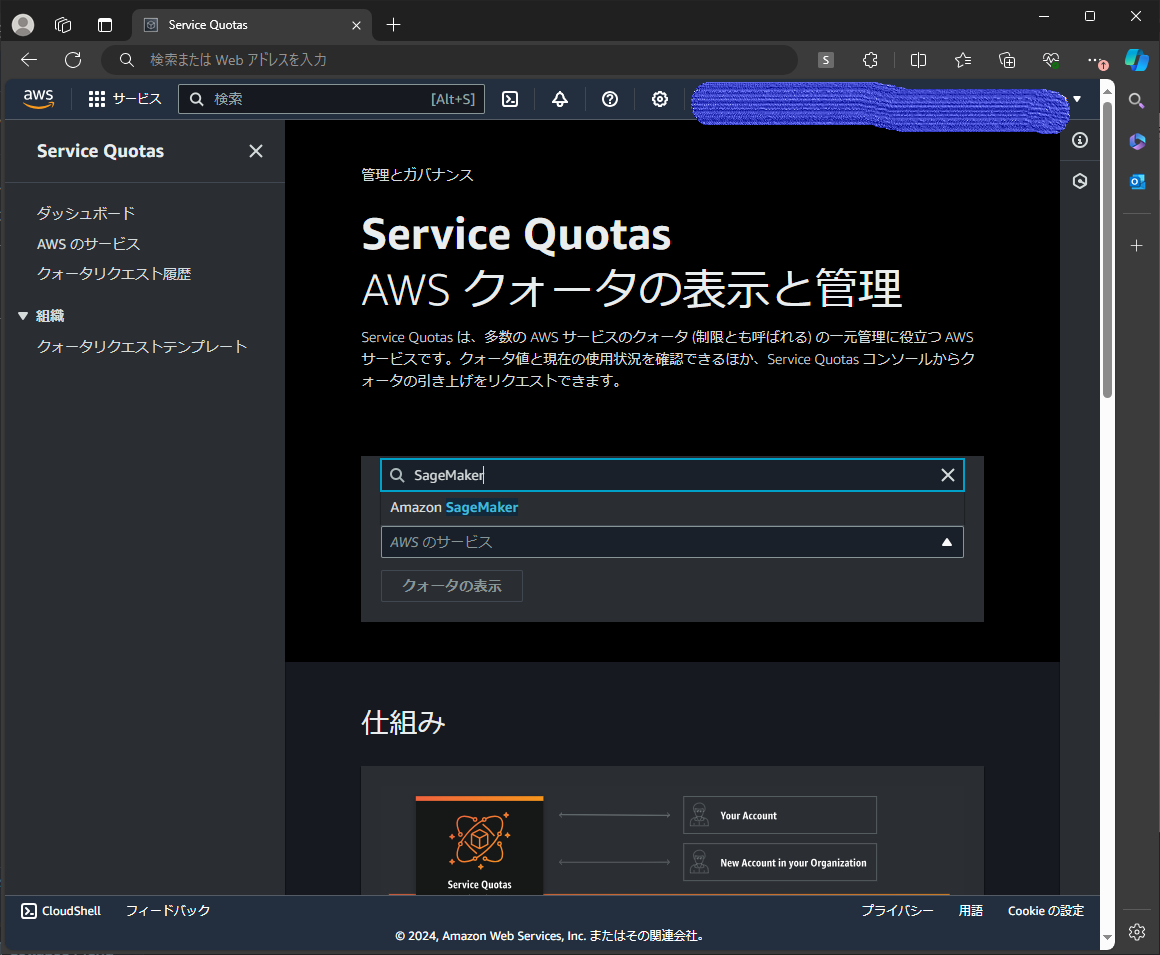Close the Service Quotas tab

tap(356, 25)
